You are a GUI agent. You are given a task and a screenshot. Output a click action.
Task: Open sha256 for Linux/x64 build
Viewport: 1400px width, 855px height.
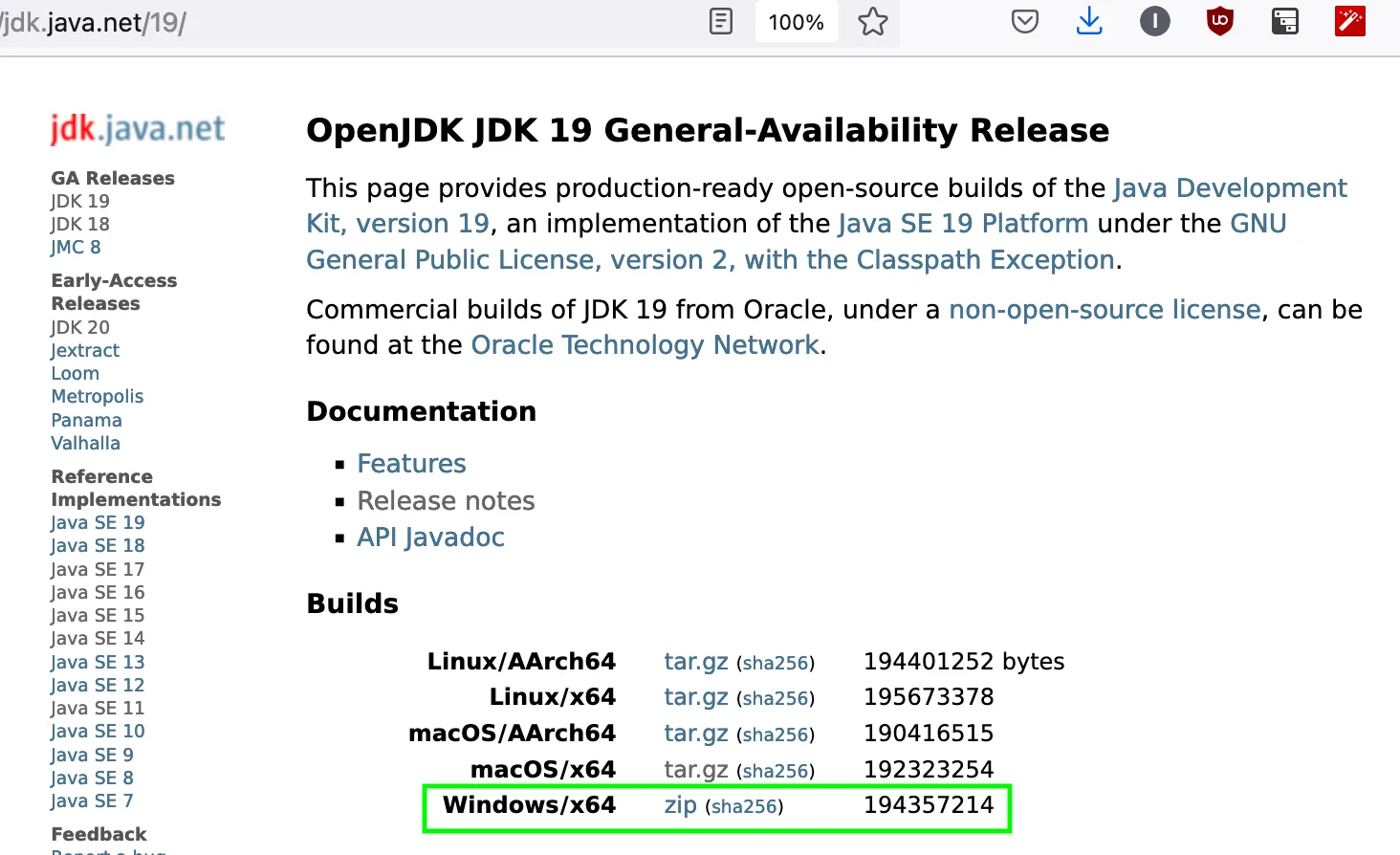click(x=776, y=699)
